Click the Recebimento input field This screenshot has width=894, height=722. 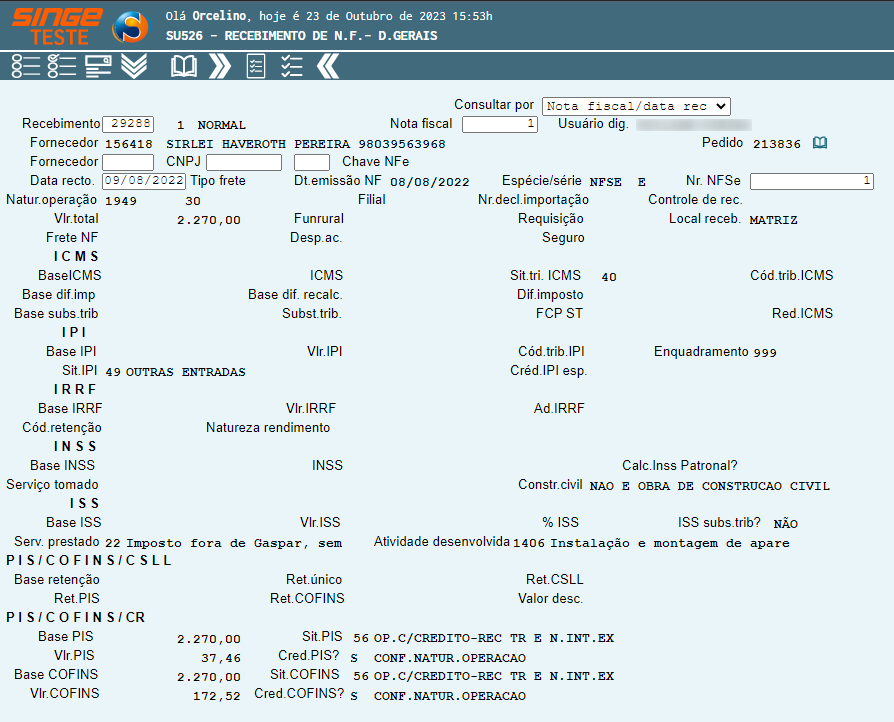pyautogui.click(x=128, y=124)
